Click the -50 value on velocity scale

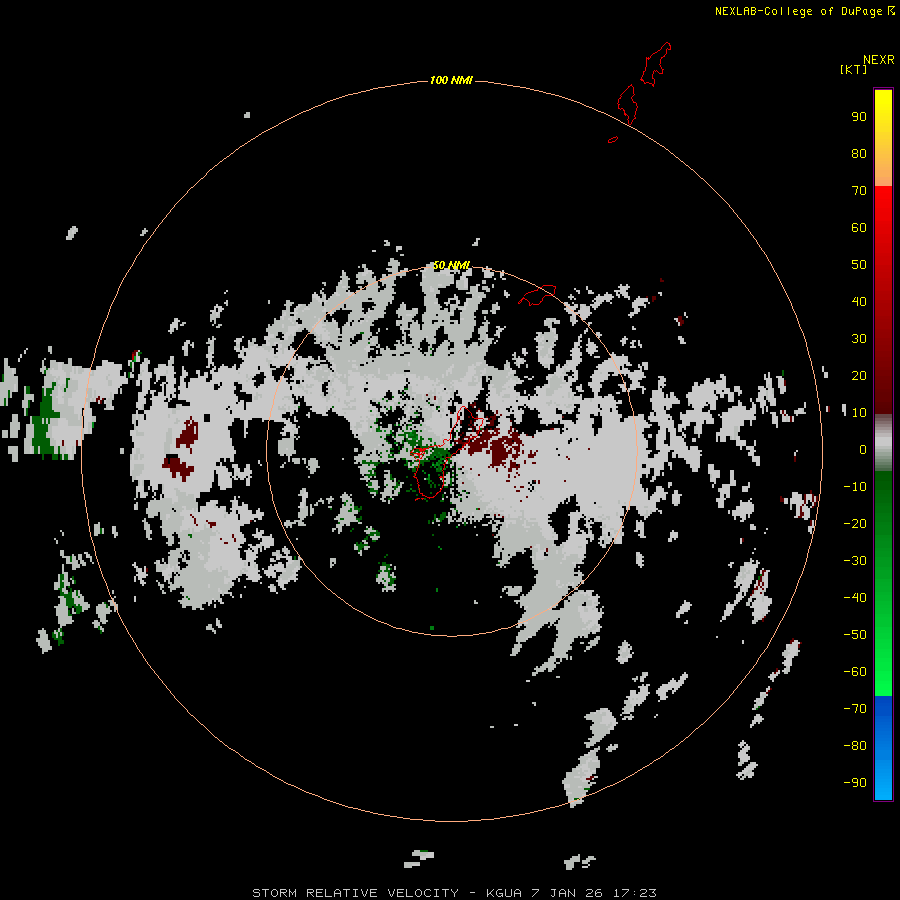[855, 635]
